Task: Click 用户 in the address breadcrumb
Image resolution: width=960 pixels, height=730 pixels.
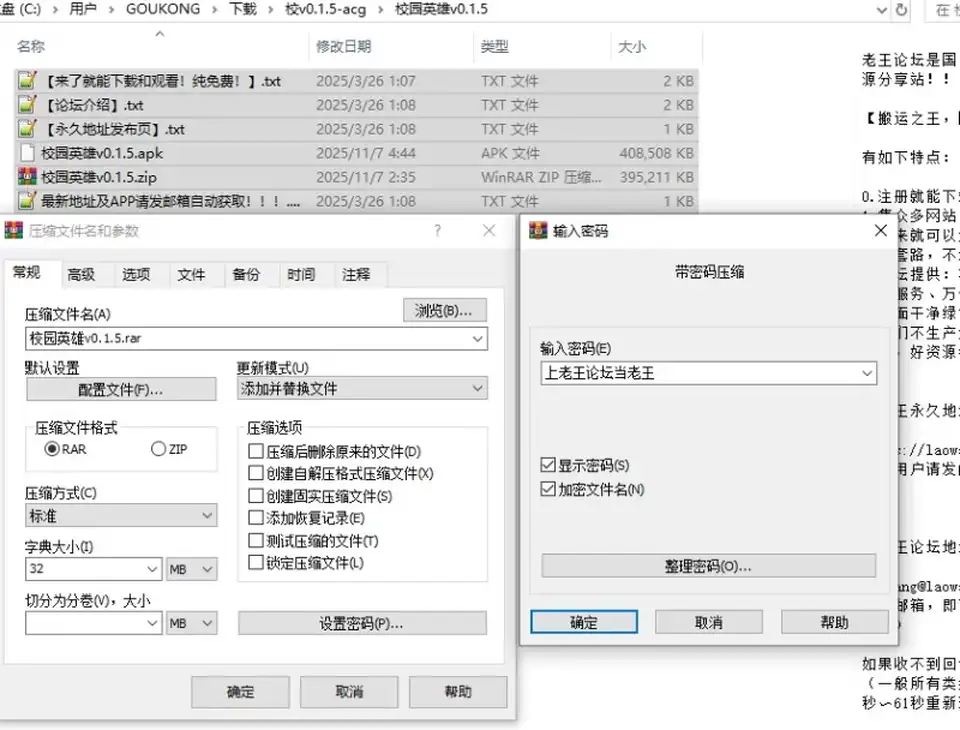Action: tap(83, 9)
